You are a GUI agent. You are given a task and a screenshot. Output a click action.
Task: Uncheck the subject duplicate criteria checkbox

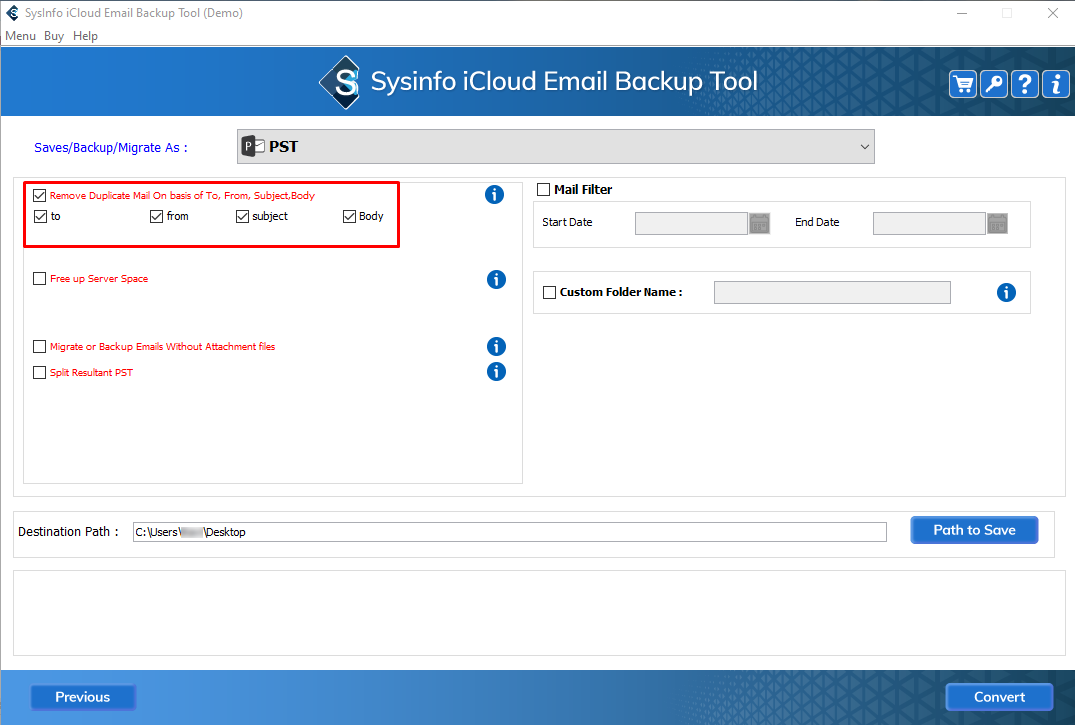point(242,216)
